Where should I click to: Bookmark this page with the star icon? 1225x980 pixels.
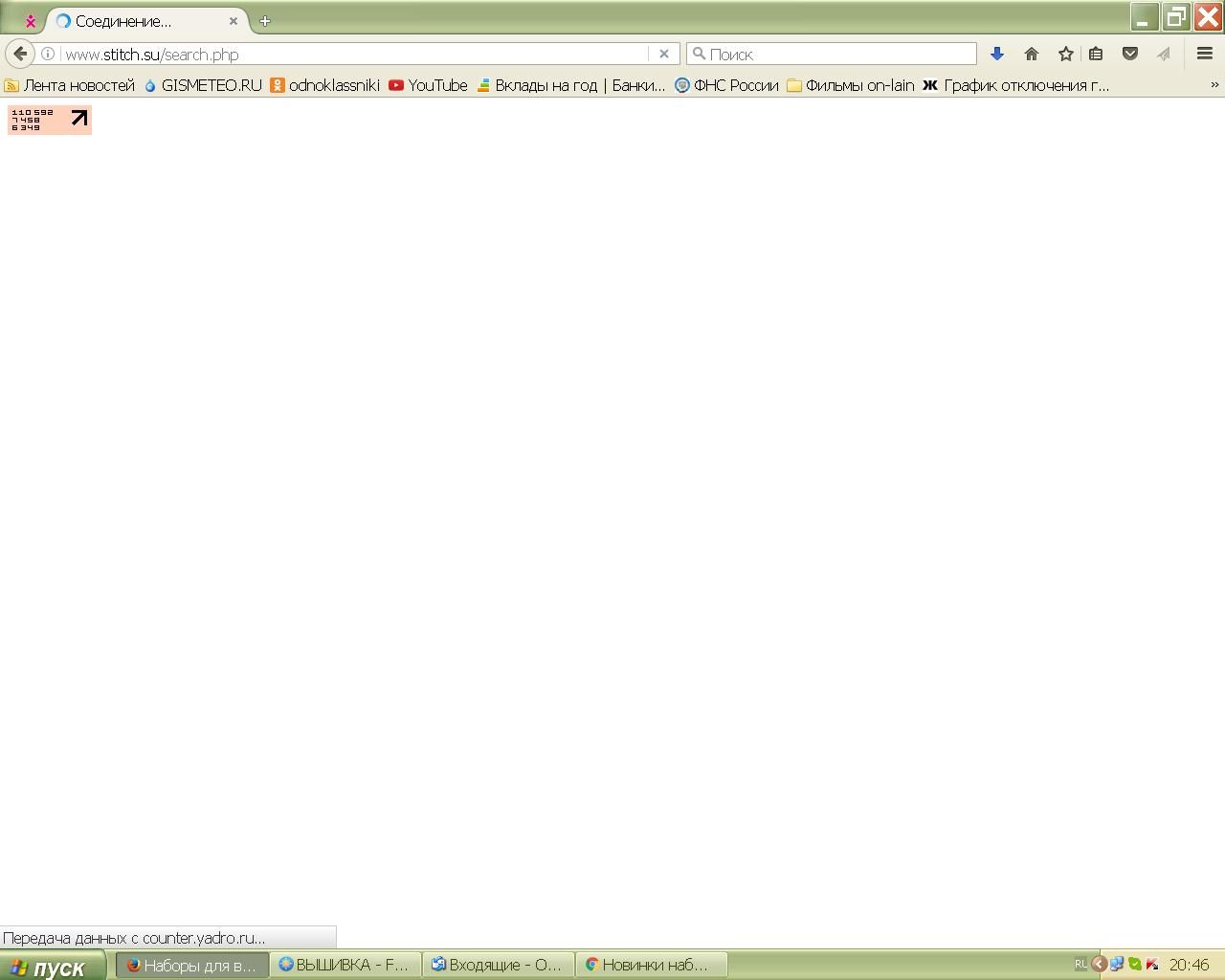1065,54
